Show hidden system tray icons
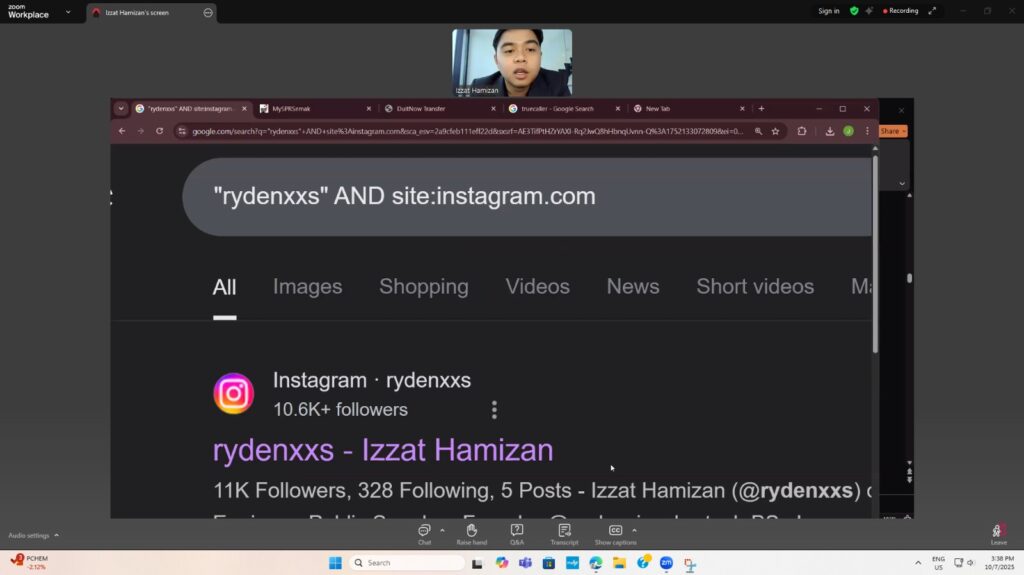This screenshot has height=575, width=1024. [x=918, y=563]
